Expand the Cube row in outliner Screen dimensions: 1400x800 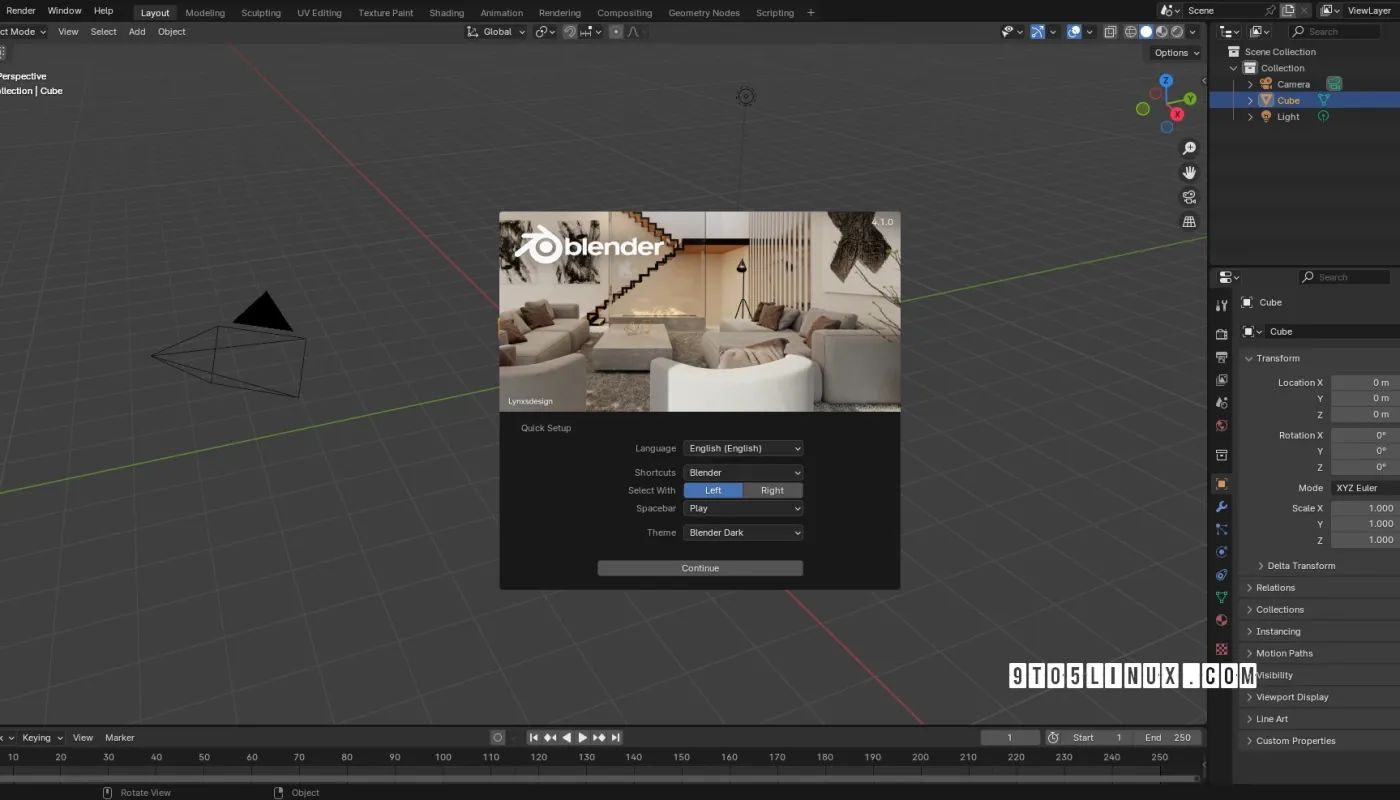point(1250,100)
